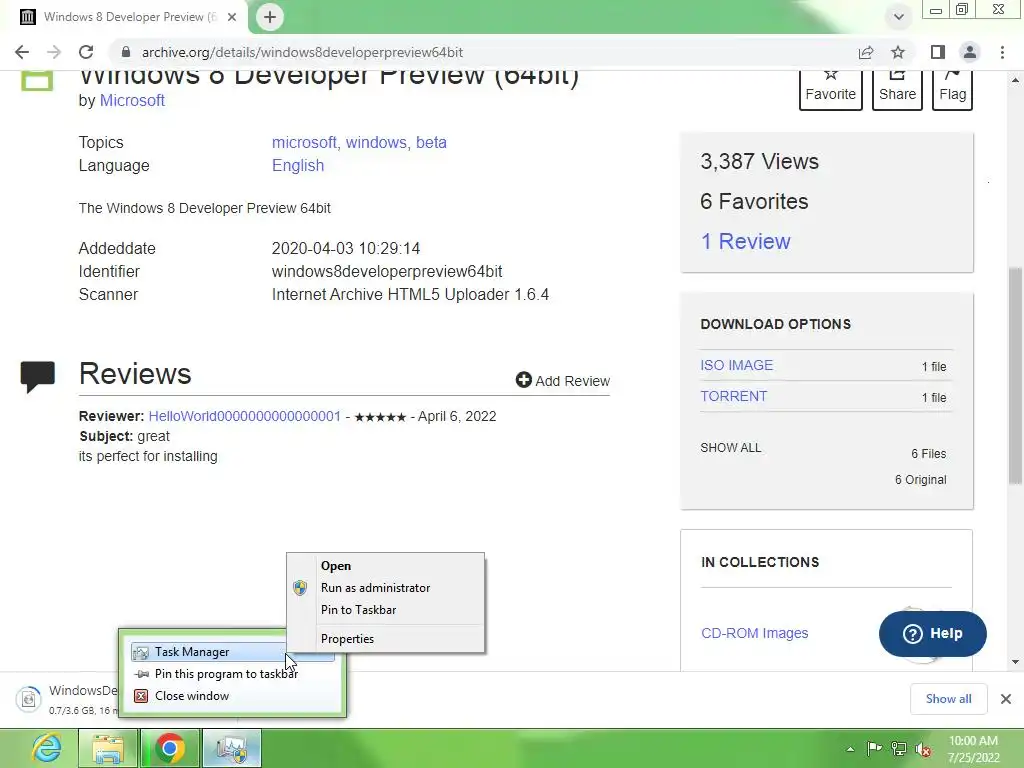
Task: Close the Windows 8 Developer Preview tab
Action: (232, 17)
